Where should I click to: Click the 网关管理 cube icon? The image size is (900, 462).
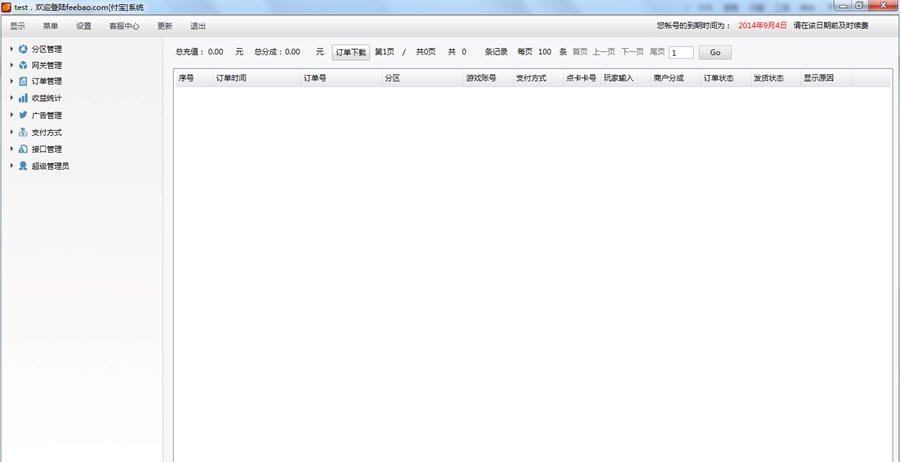pyautogui.click(x=23, y=65)
